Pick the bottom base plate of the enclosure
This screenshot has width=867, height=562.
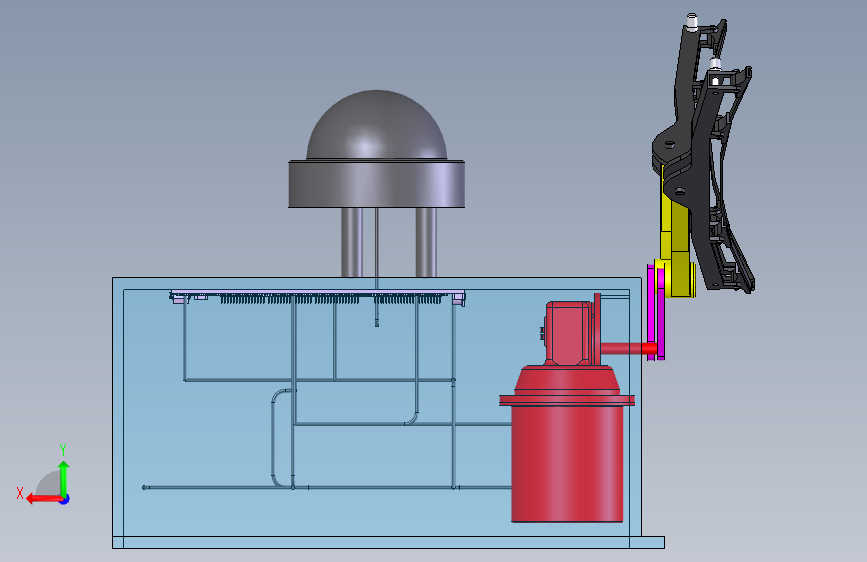click(x=388, y=542)
